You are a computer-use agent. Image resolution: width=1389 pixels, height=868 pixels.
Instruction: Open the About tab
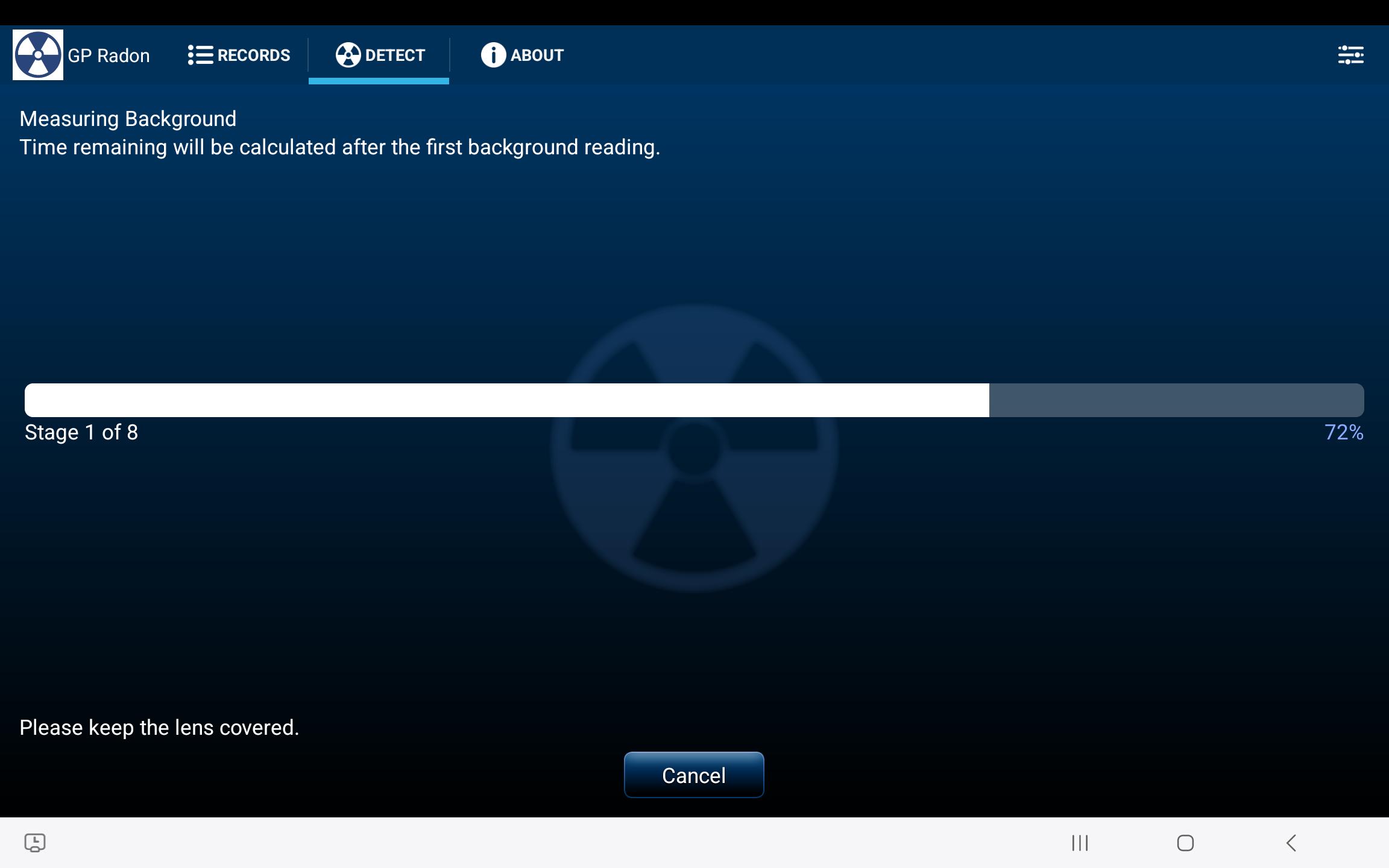click(522, 55)
